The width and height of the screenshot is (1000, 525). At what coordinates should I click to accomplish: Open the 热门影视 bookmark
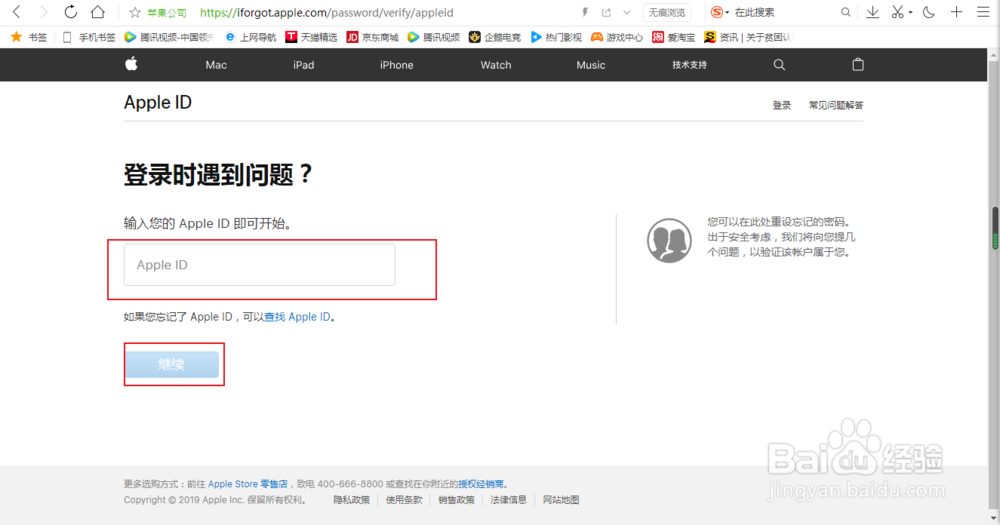point(556,37)
